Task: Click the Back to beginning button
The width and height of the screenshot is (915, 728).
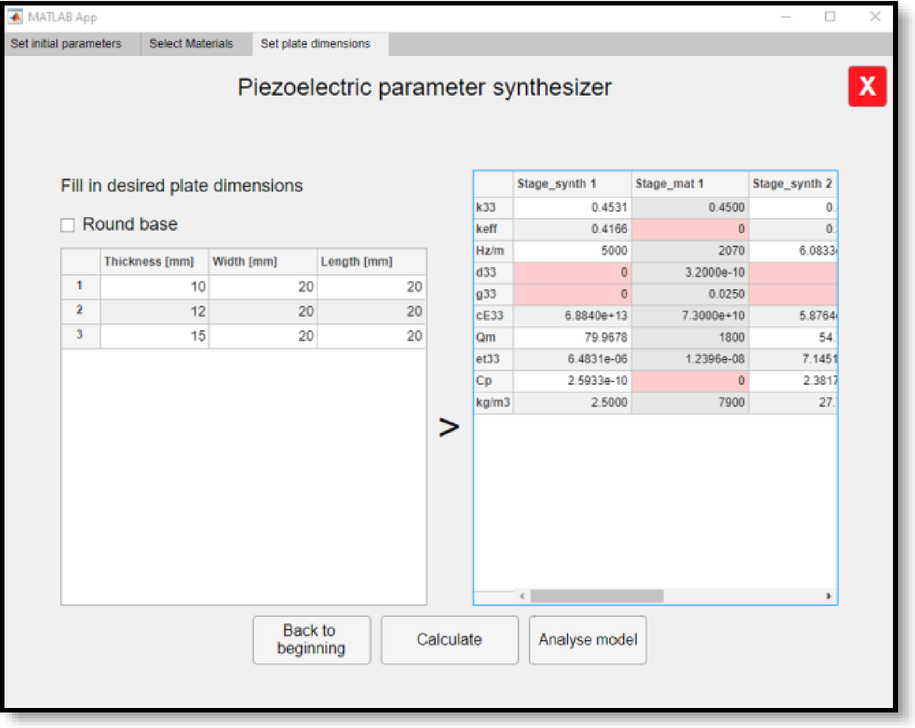Action: [x=310, y=639]
